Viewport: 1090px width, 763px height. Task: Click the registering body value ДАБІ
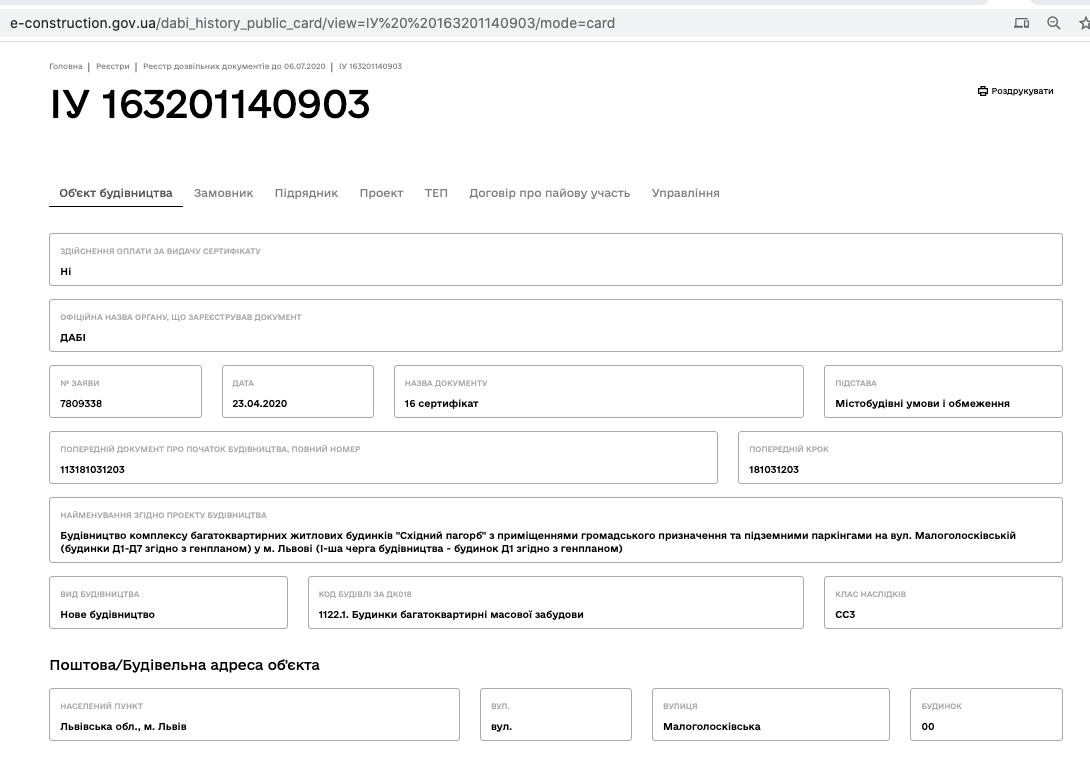73,338
